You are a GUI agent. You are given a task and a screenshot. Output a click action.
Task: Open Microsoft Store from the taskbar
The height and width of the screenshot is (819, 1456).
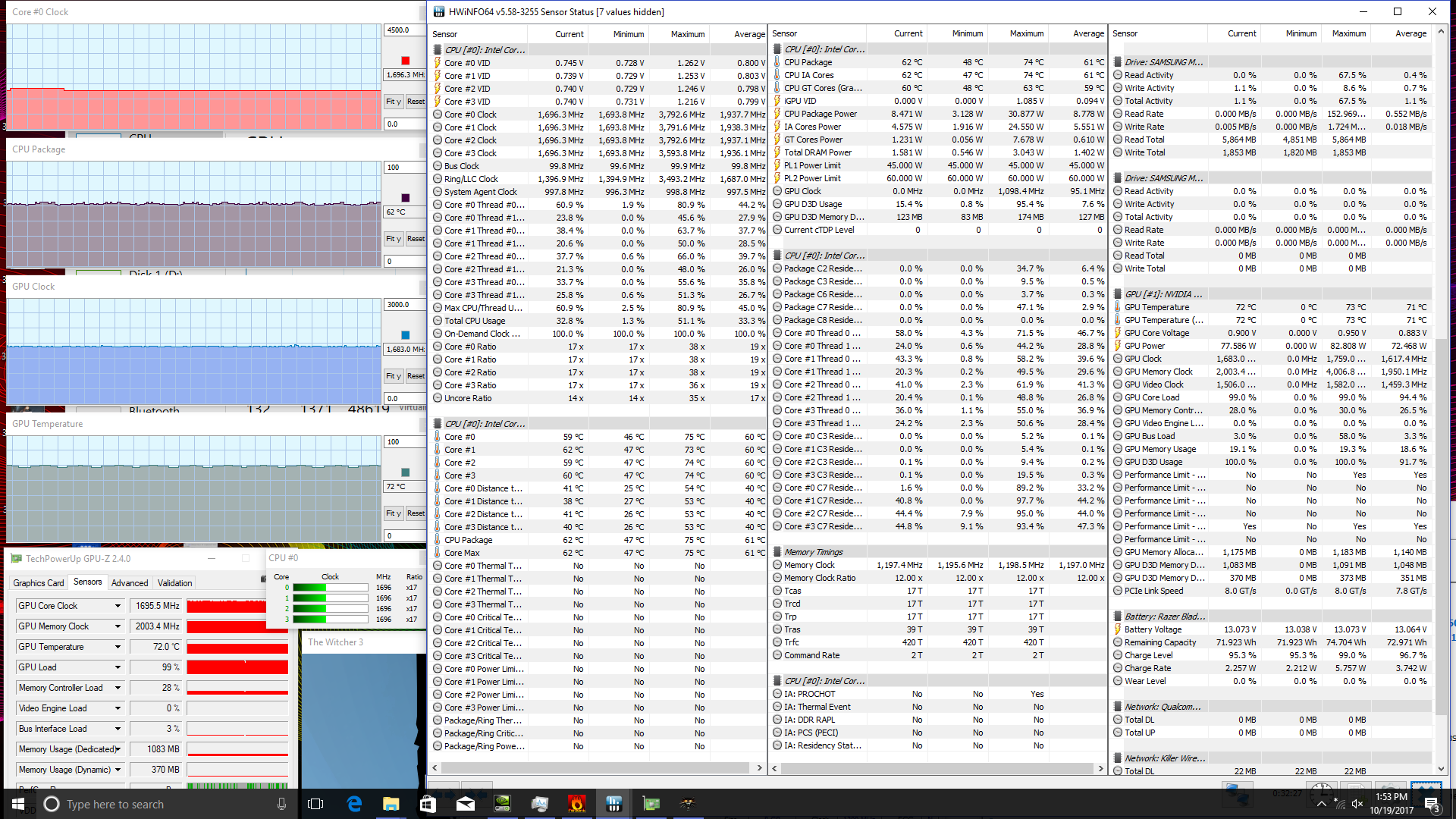tap(428, 804)
